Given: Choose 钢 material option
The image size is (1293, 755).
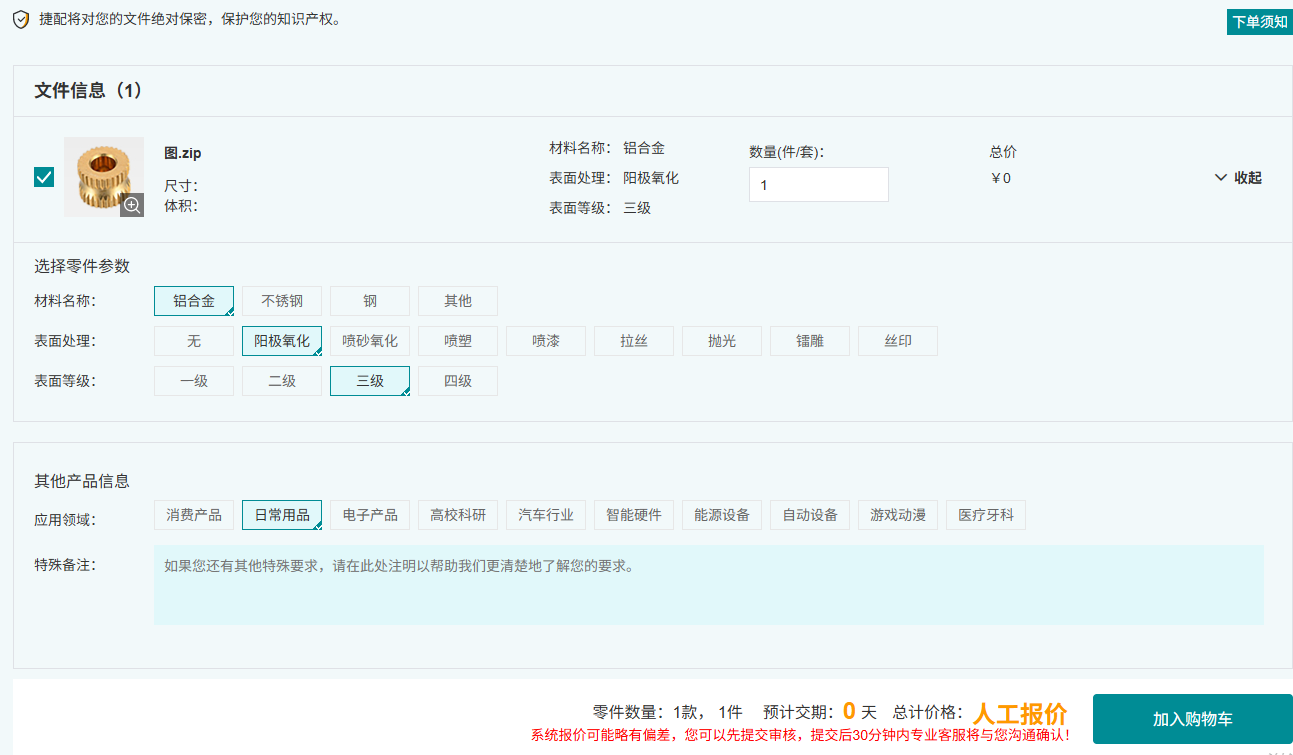Looking at the screenshot, I should (370, 301).
